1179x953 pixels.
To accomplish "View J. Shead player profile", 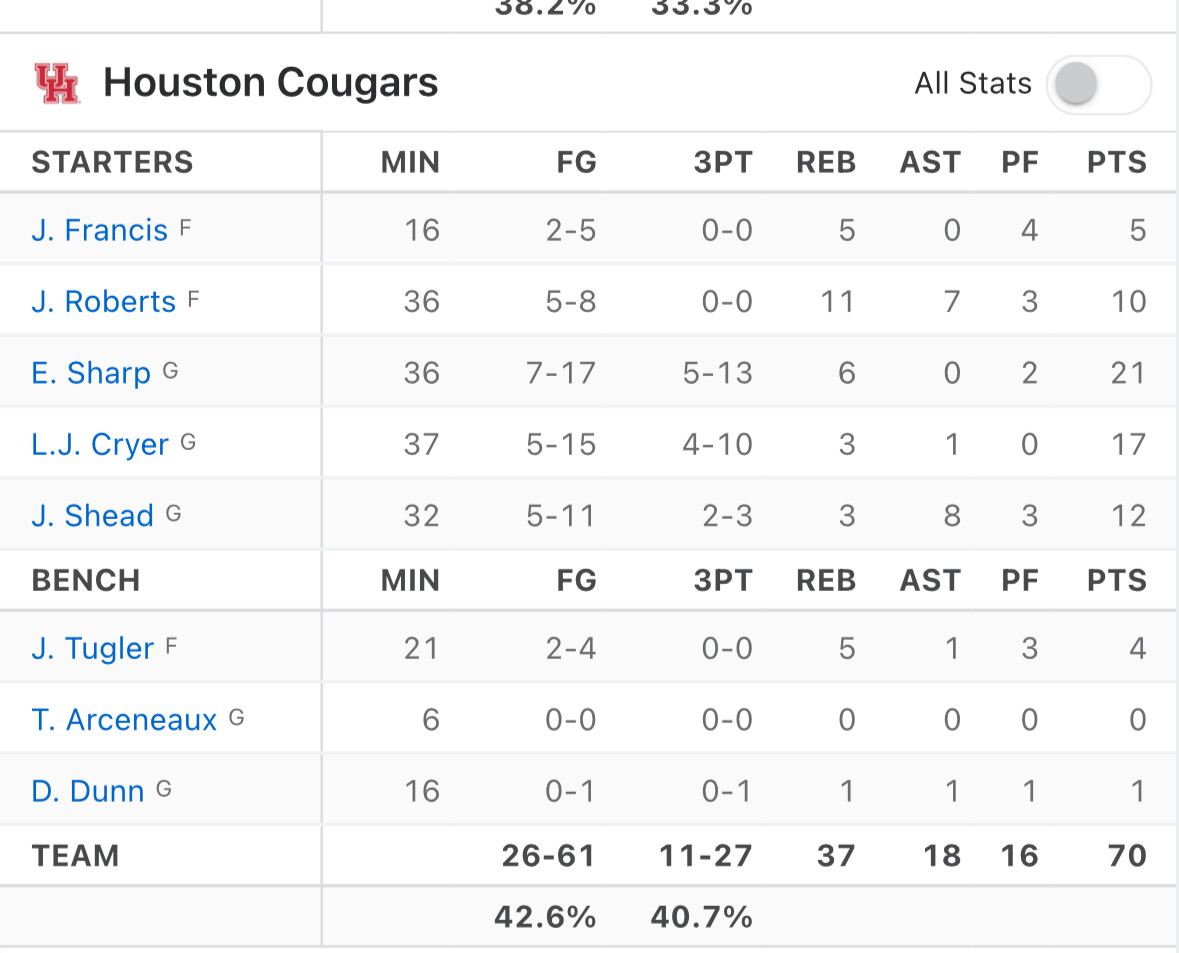I will [x=92, y=516].
